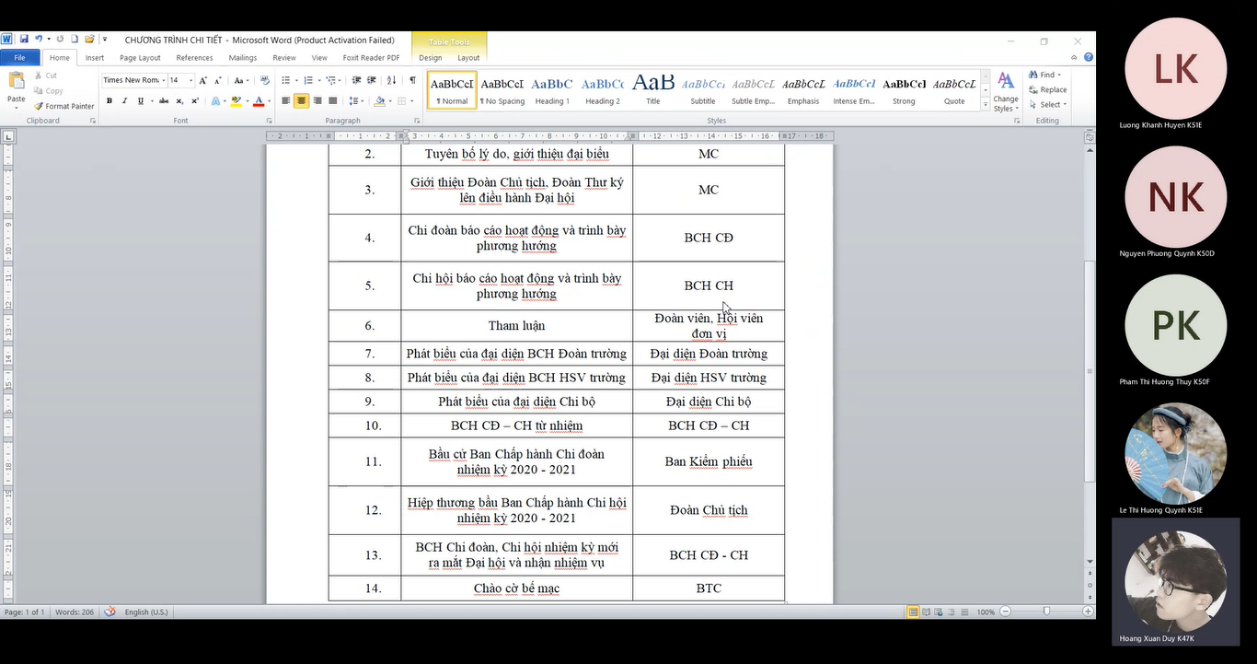Toggle Justify alignment
The image size is (1257, 664).
[333, 101]
